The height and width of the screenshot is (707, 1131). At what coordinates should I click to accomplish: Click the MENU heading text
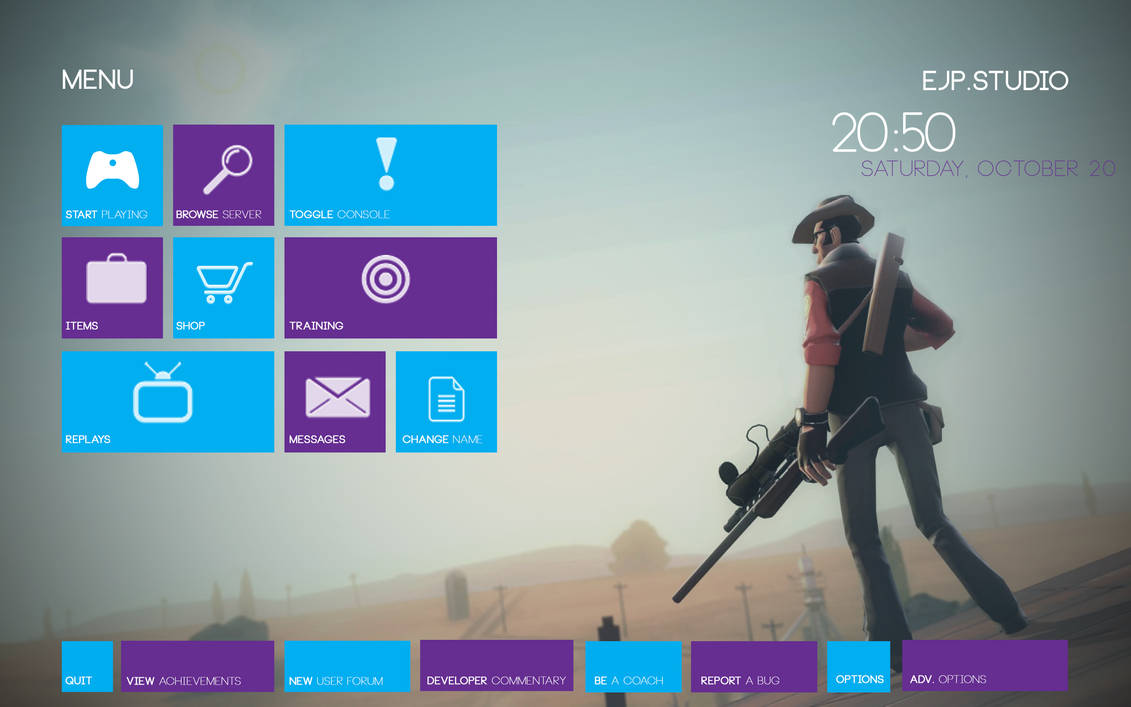pyautogui.click(x=97, y=79)
